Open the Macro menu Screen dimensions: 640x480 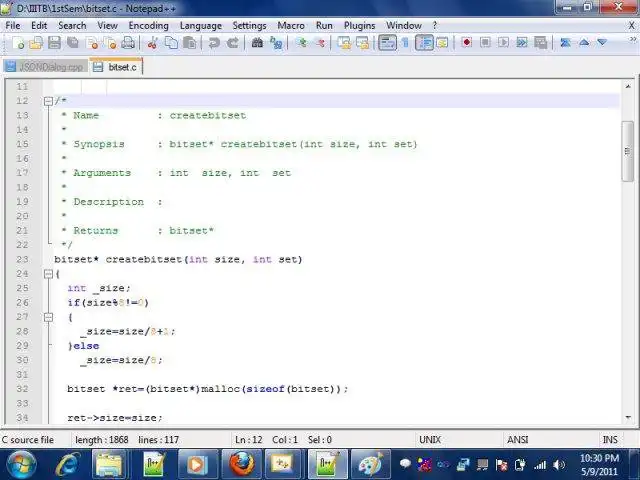(291, 25)
